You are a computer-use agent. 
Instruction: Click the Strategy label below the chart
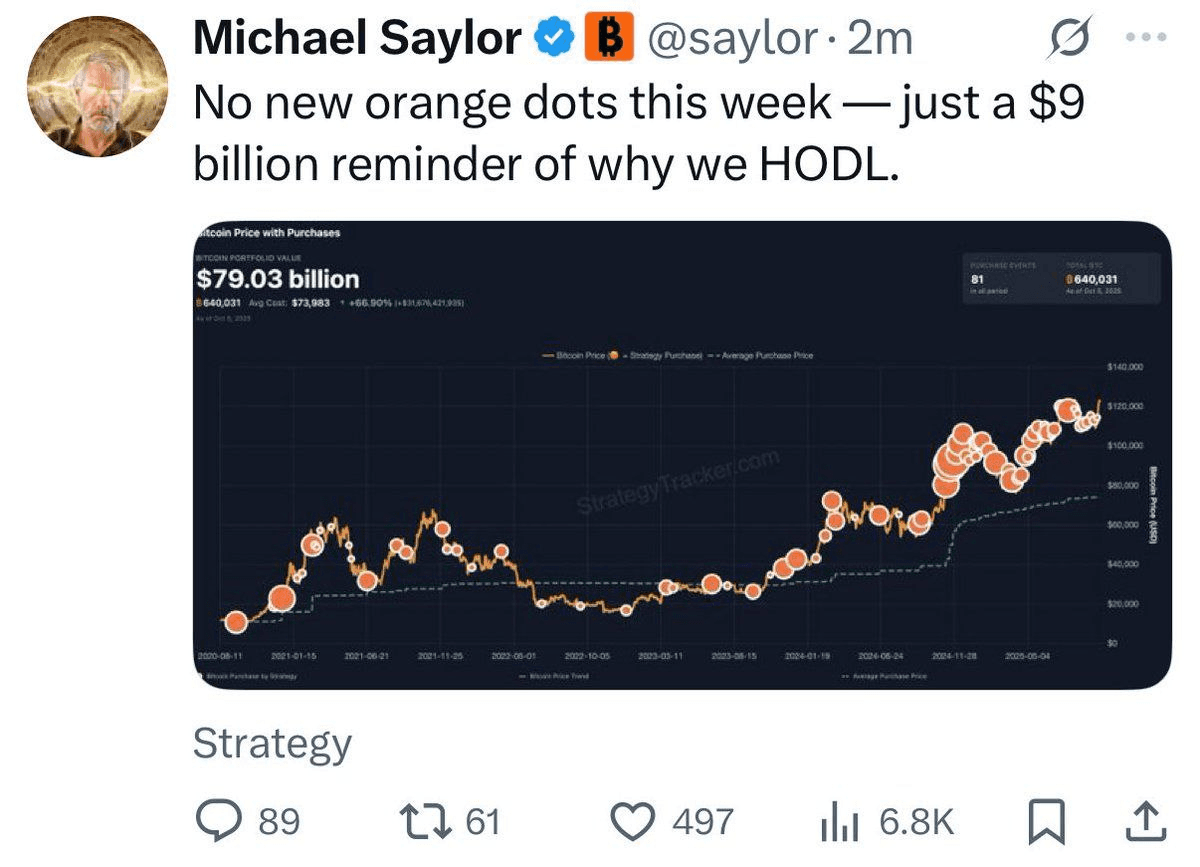click(272, 744)
